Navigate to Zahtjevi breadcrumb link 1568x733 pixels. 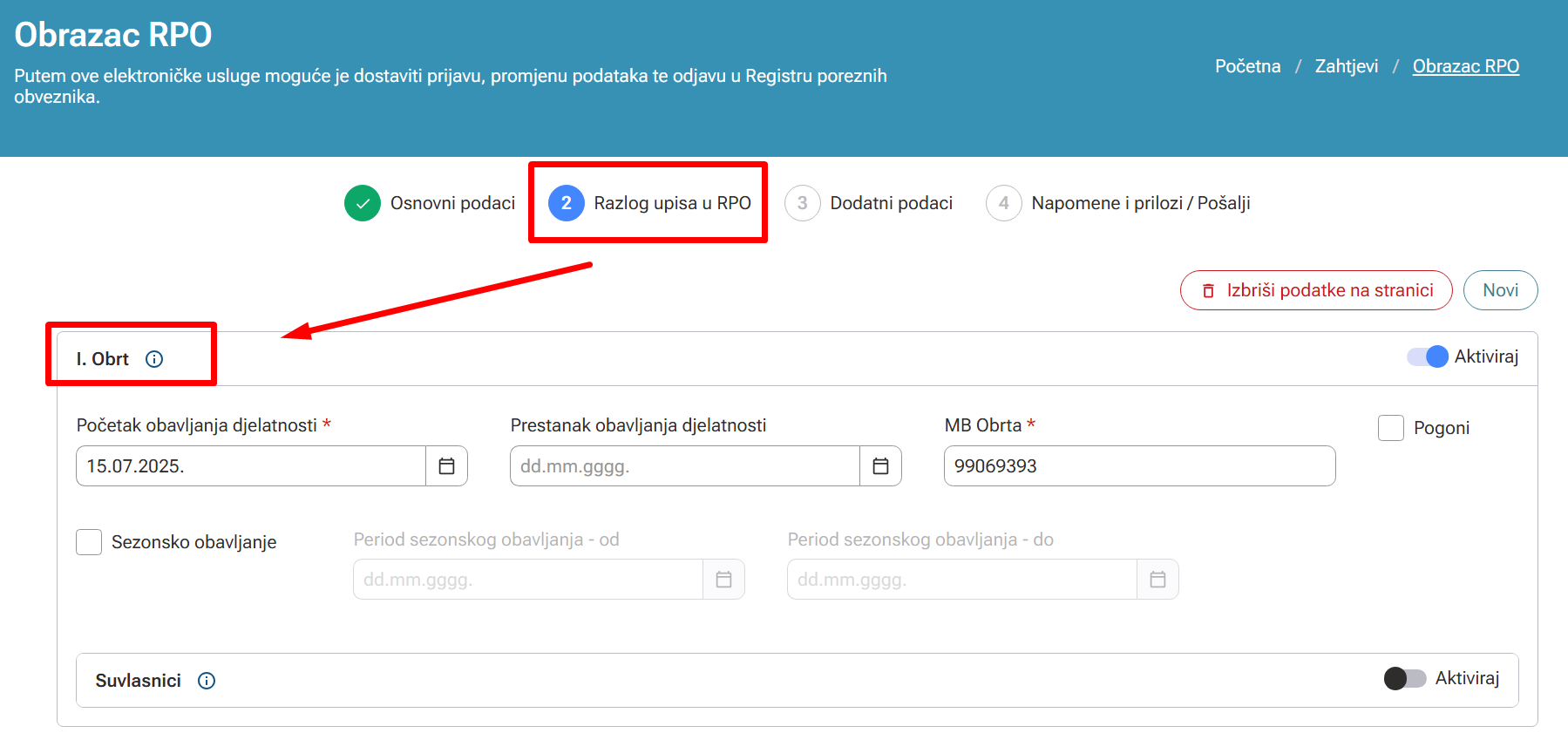tap(1346, 66)
